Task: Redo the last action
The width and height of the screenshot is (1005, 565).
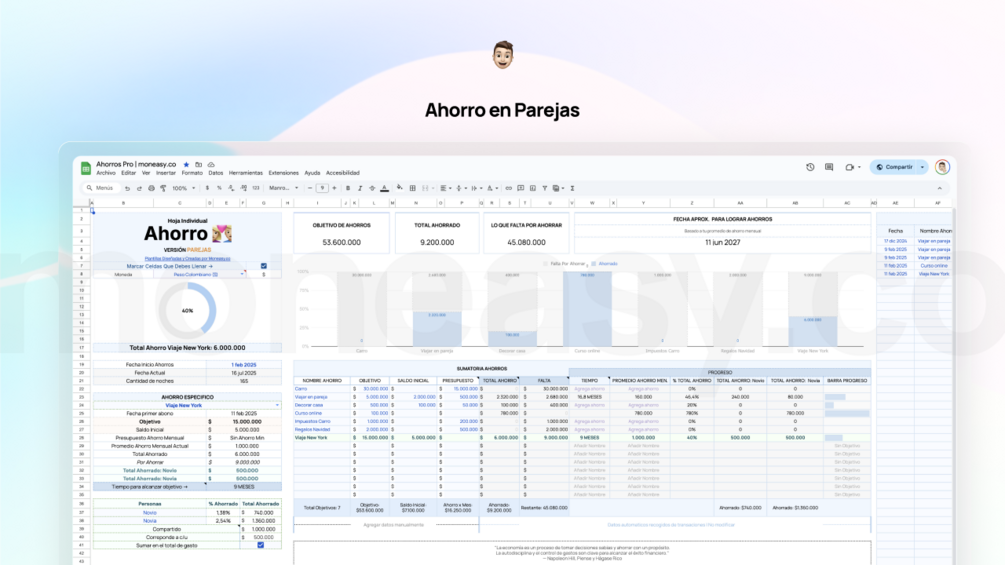Action: click(x=139, y=188)
